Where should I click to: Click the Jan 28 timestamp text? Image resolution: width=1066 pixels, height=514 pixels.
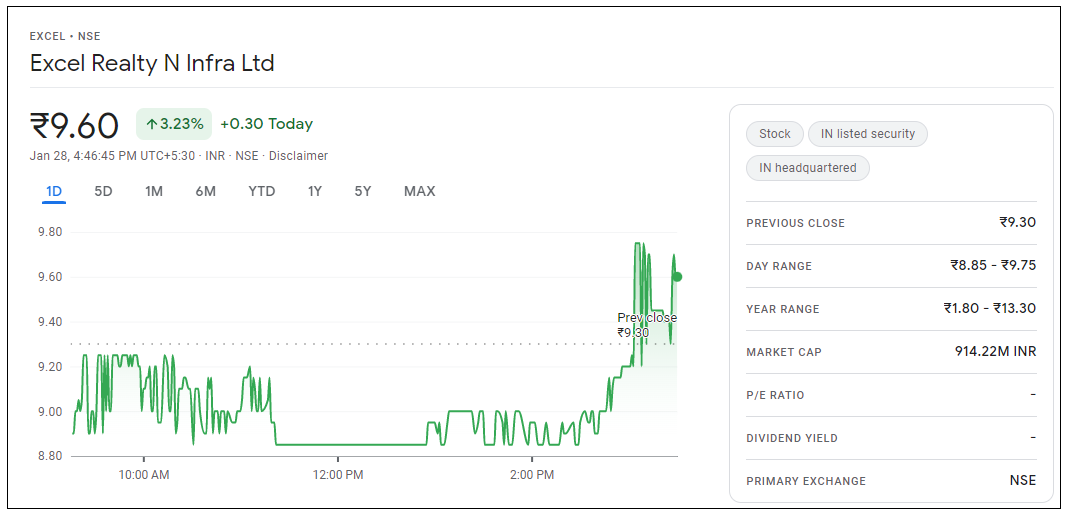(114, 156)
